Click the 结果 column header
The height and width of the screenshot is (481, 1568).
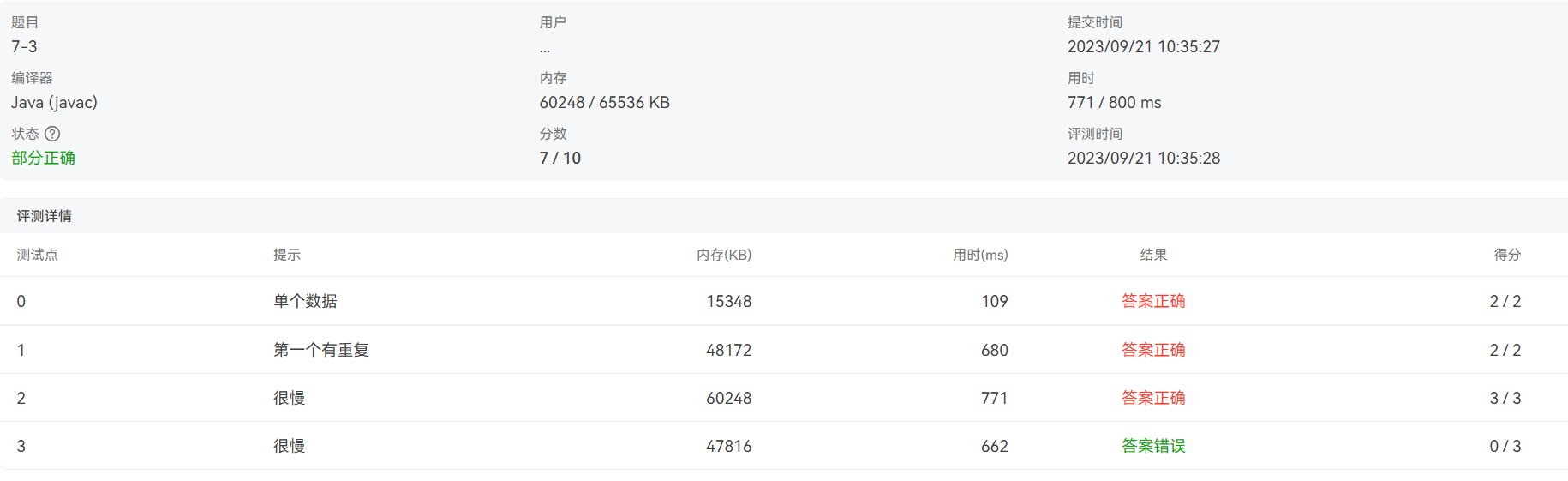click(x=1153, y=255)
